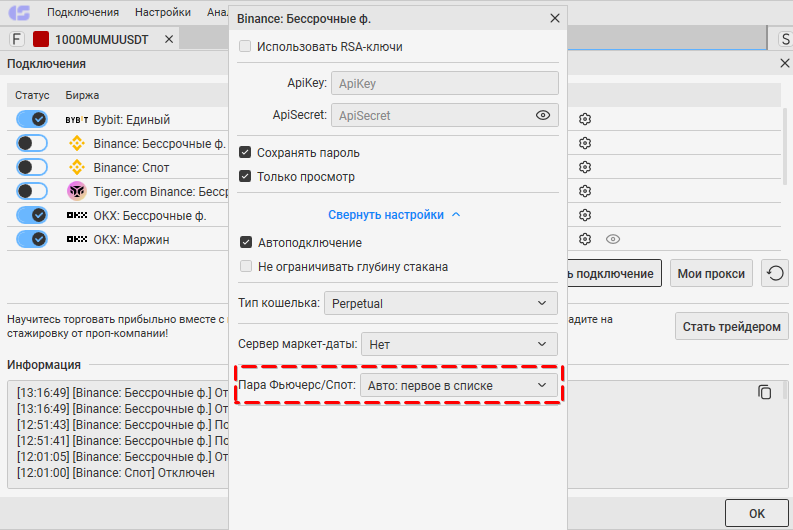Screen dimensions: 793x530
Task: Click OKX logo in Бессрочные ф. row
Action: [x=77, y=215]
